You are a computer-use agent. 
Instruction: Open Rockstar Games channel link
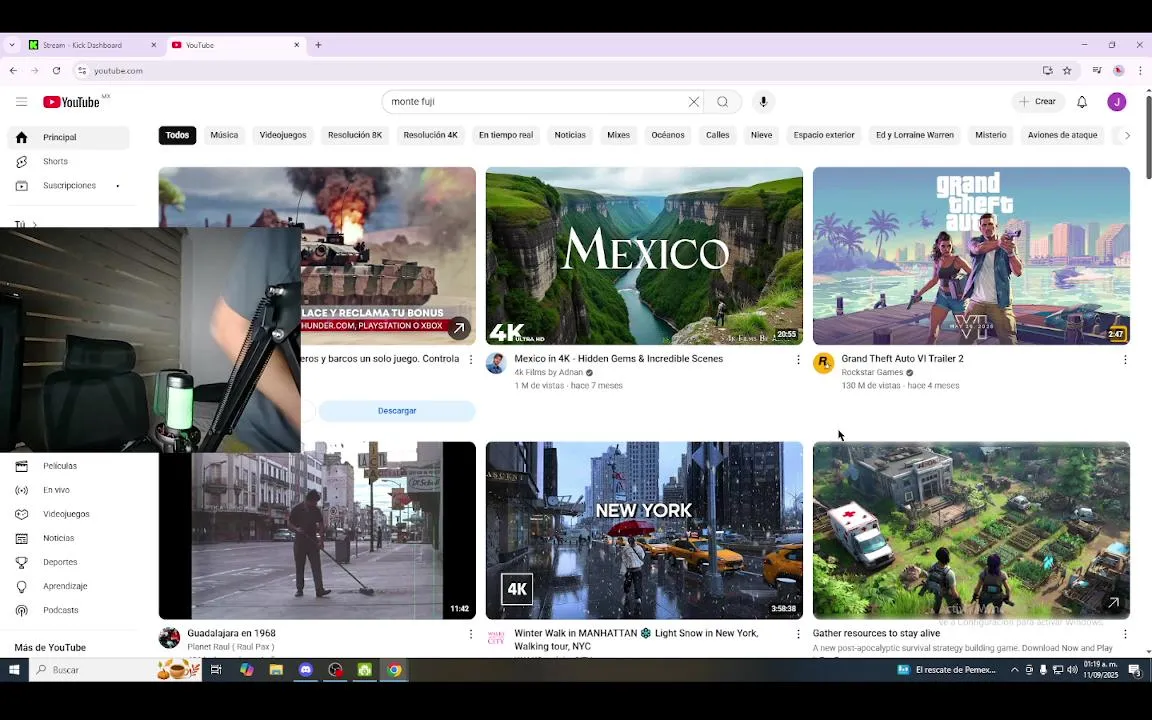(x=872, y=372)
